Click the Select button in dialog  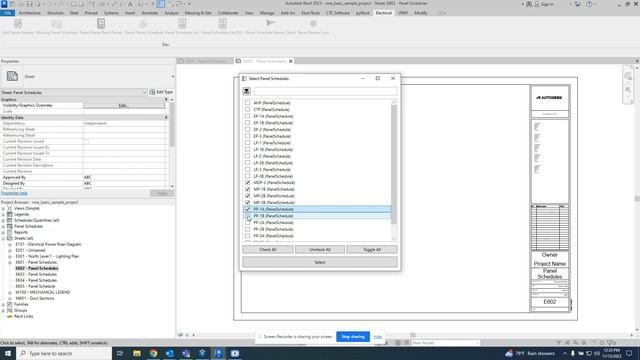click(x=320, y=262)
